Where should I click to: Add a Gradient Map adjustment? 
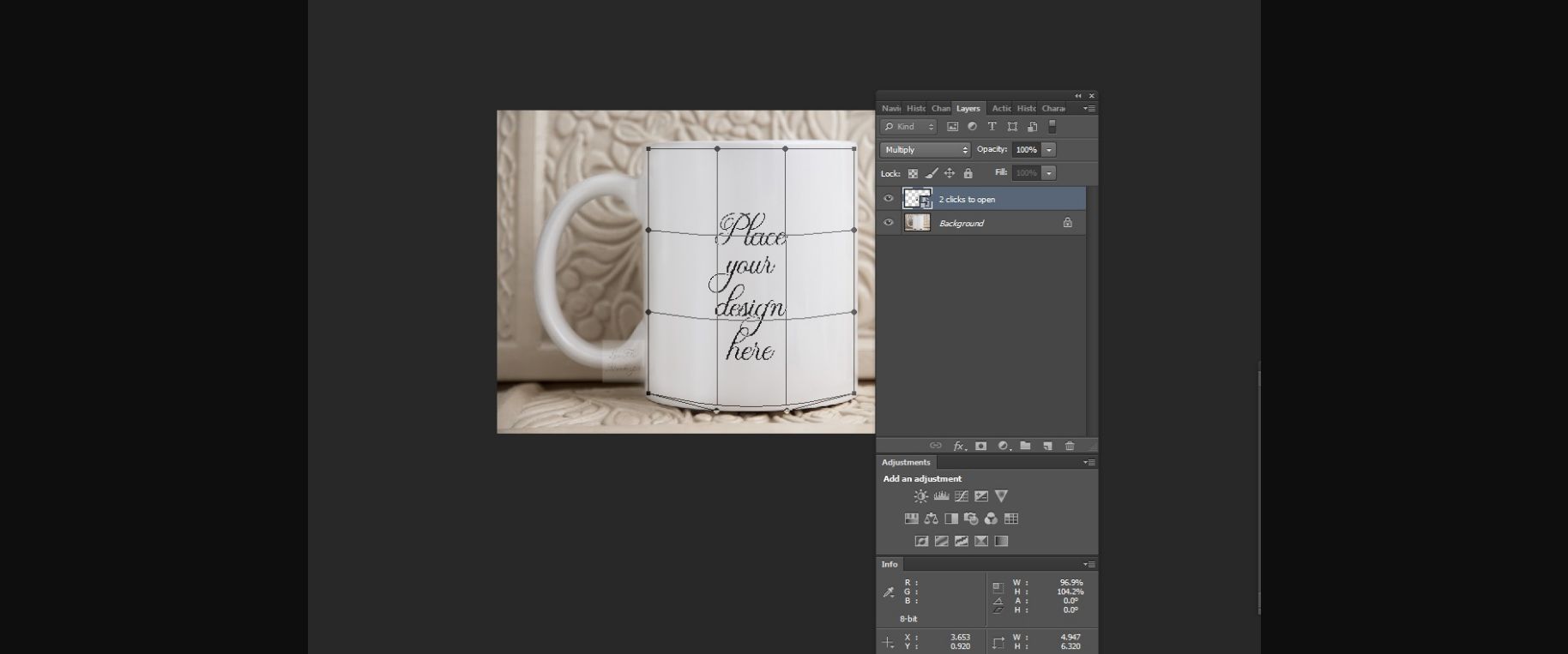click(1001, 541)
